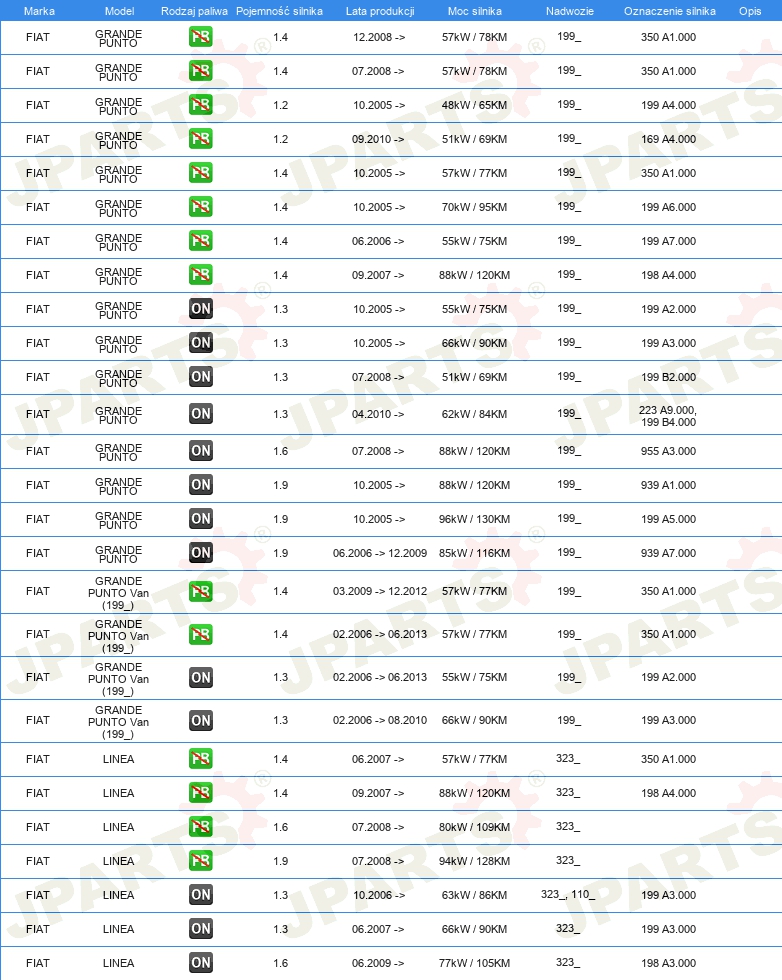This screenshot has height=980, width=782.
Task: Click the Model column header
Action: coord(119,11)
